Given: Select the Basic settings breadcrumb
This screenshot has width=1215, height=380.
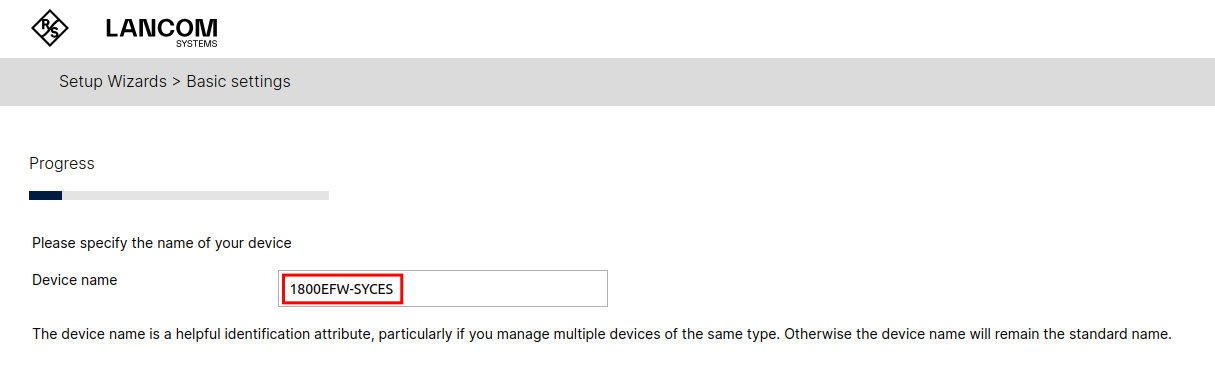Looking at the screenshot, I should coord(238,82).
